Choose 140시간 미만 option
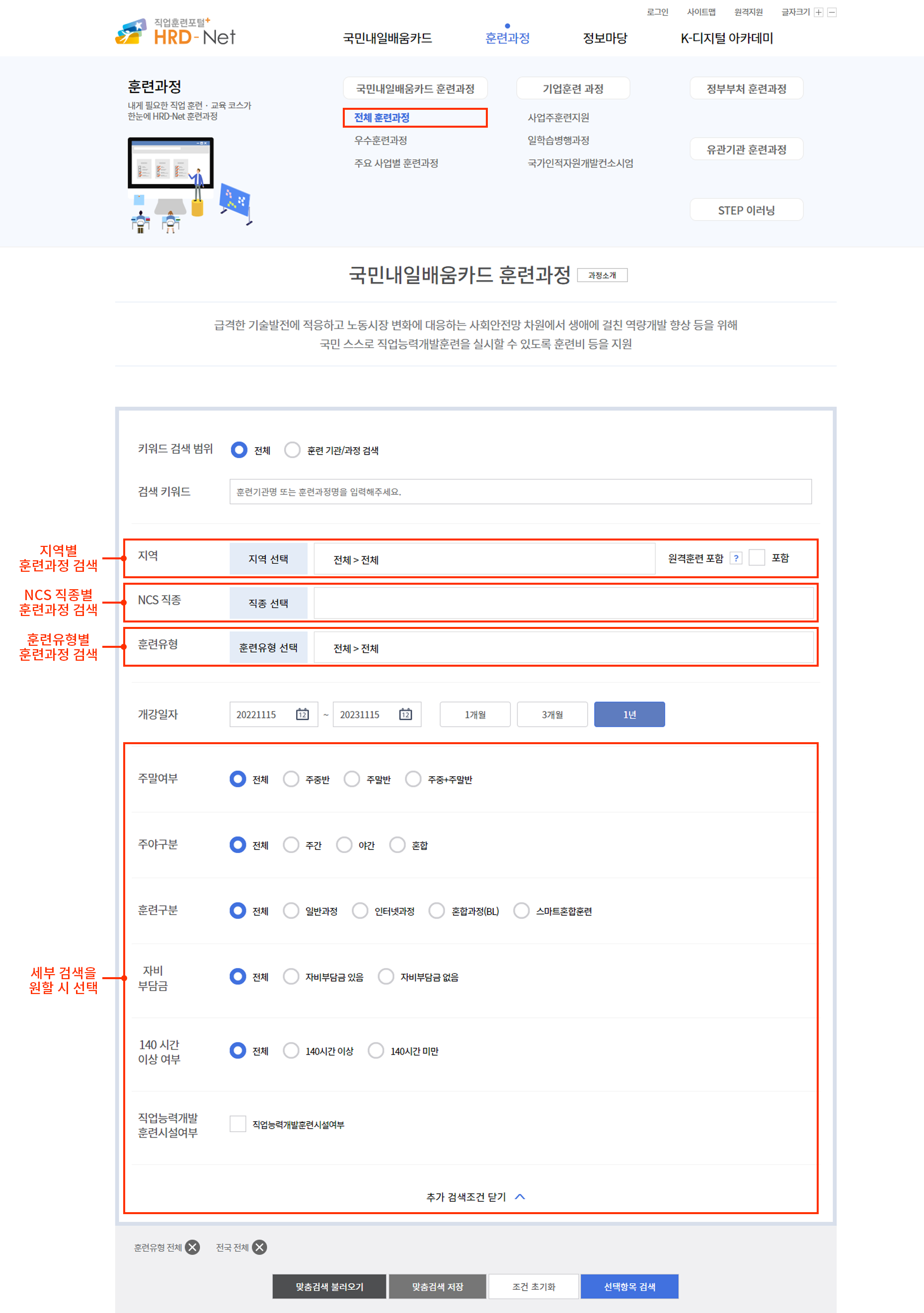 tap(376, 1051)
